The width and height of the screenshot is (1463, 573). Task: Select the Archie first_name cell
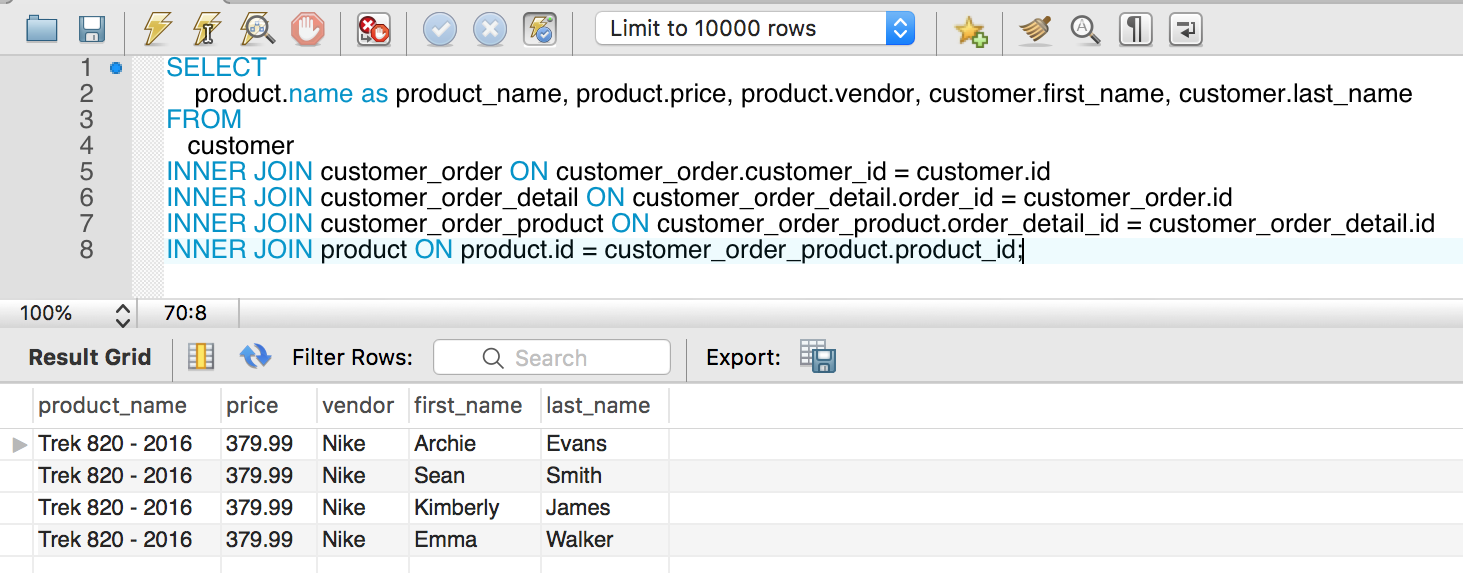(x=475, y=443)
